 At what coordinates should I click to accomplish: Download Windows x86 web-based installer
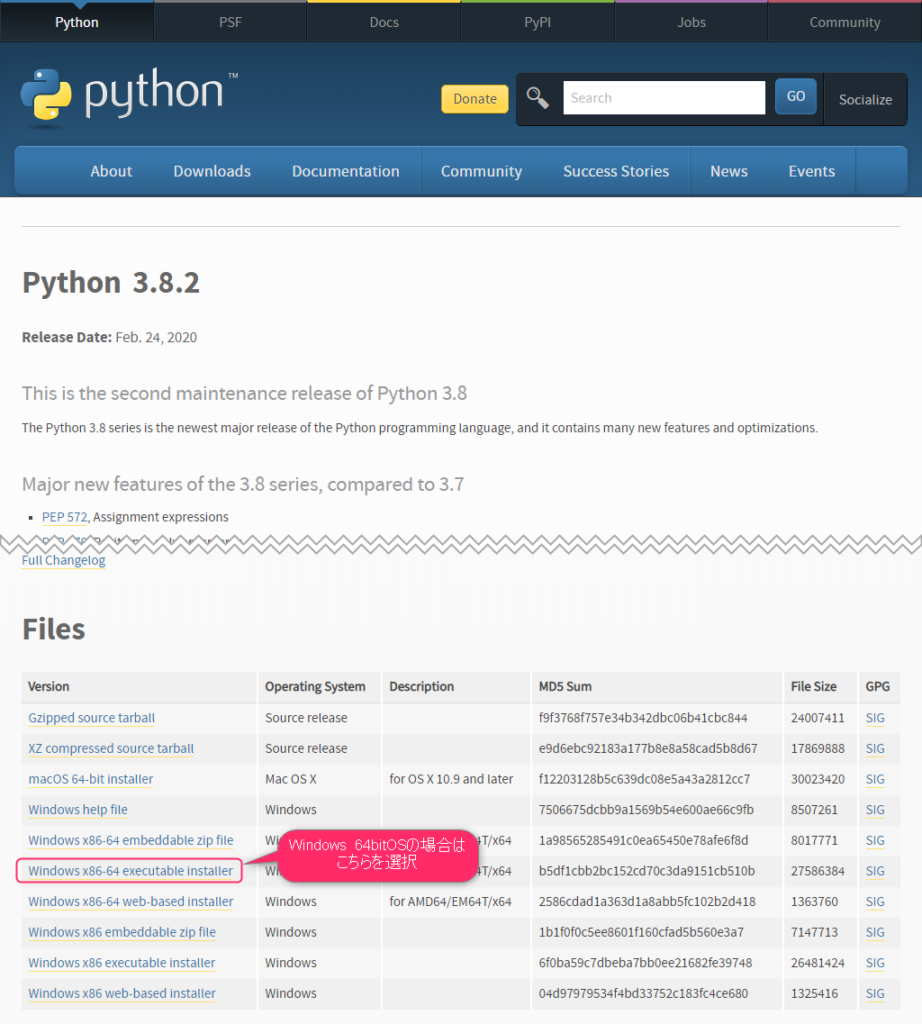tap(122, 994)
